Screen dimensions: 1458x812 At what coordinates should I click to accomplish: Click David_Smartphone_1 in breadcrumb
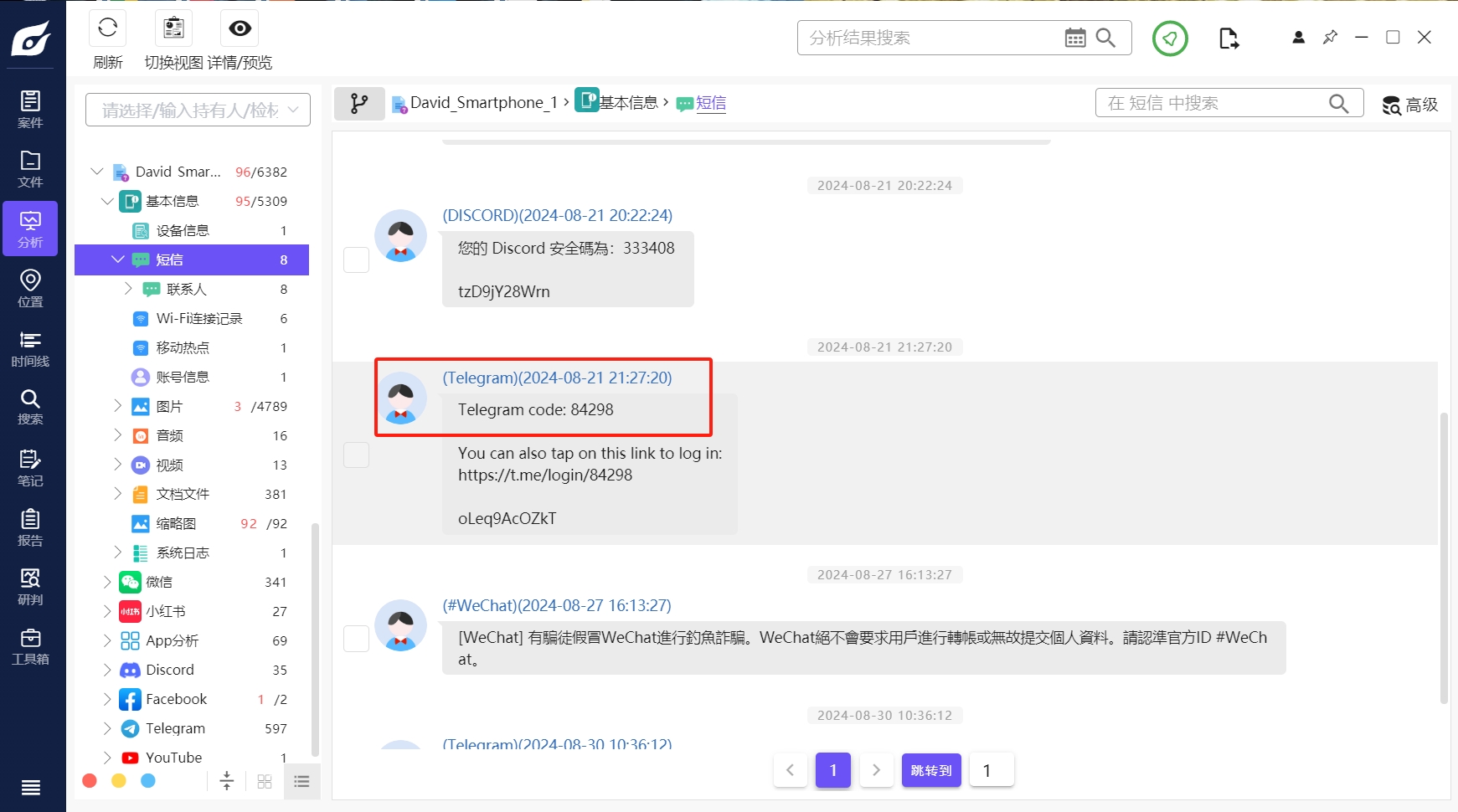(x=483, y=103)
